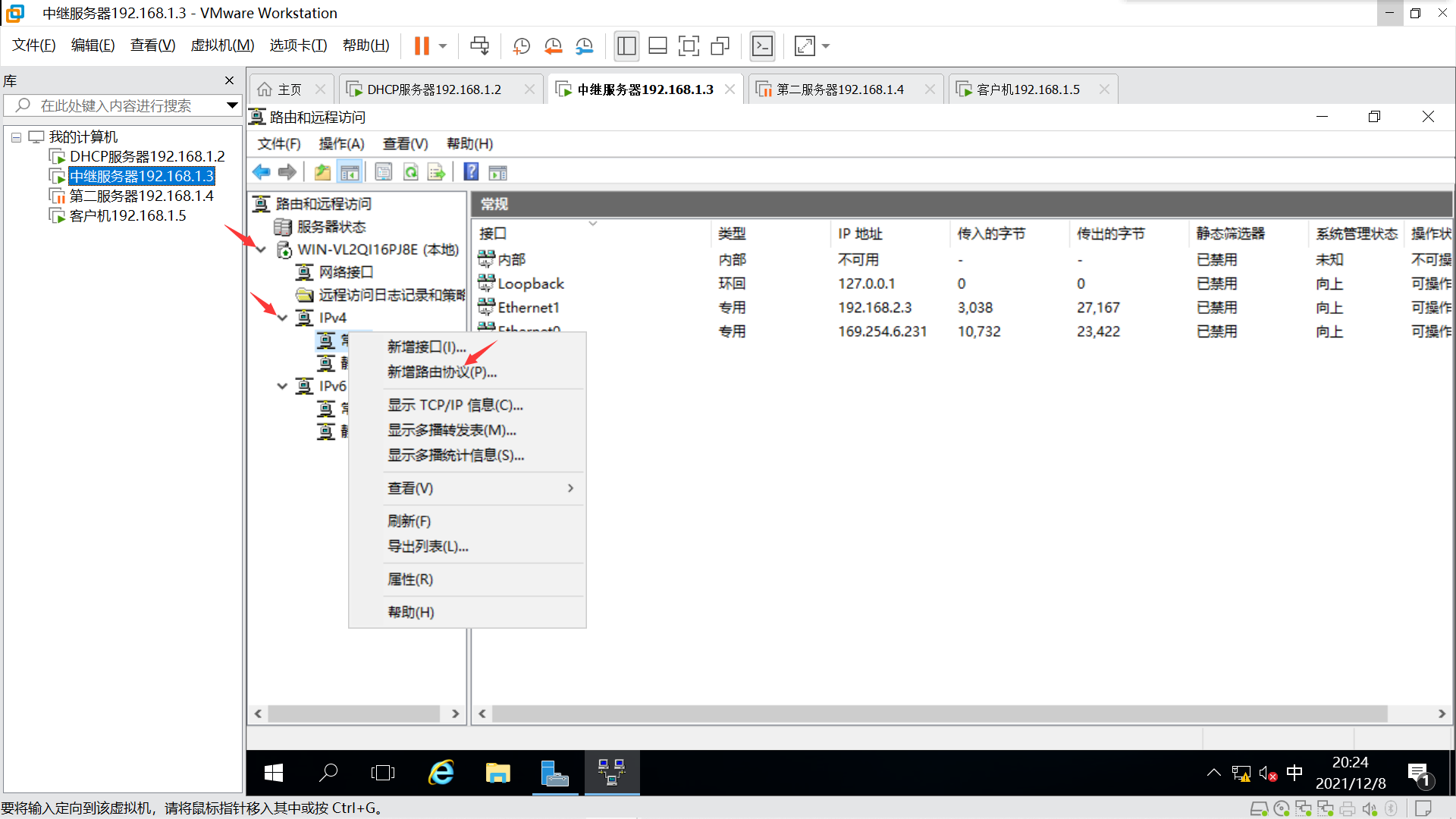Select 属性(R) in the context menu
The width and height of the screenshot is (1456, 819).
[410, 579]
